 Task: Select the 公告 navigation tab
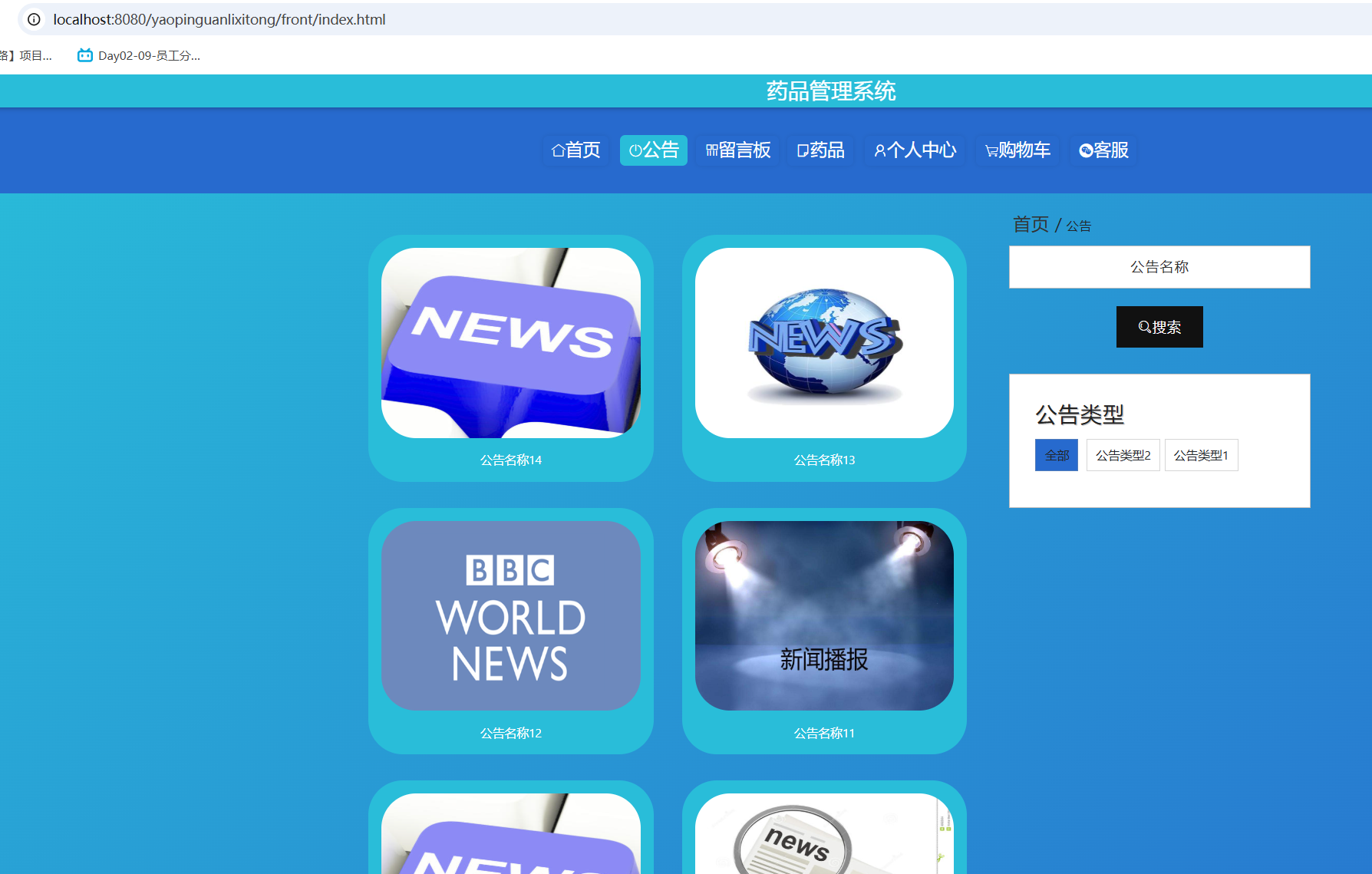coord(654,150)
